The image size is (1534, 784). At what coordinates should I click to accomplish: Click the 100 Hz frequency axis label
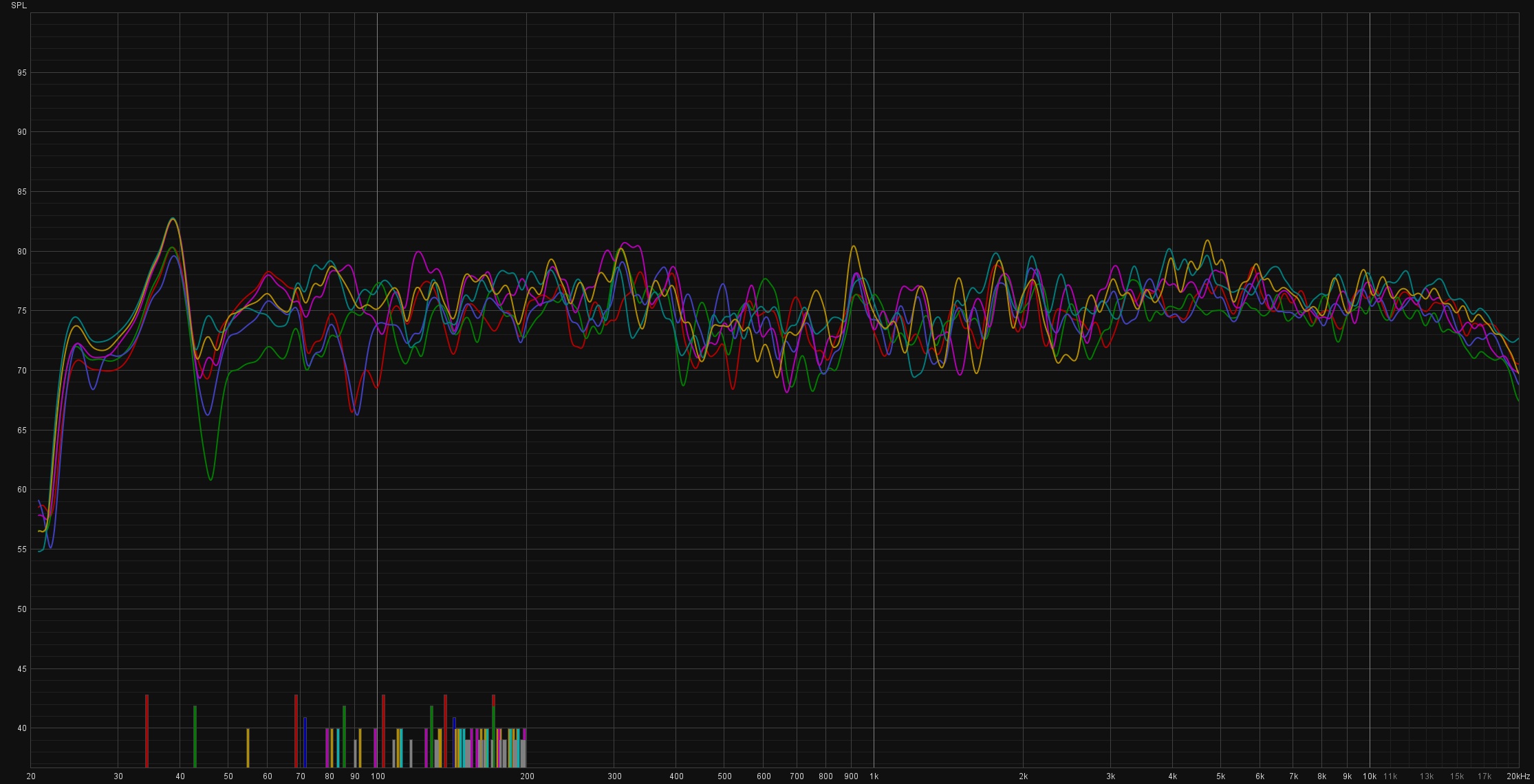(377, 776)
